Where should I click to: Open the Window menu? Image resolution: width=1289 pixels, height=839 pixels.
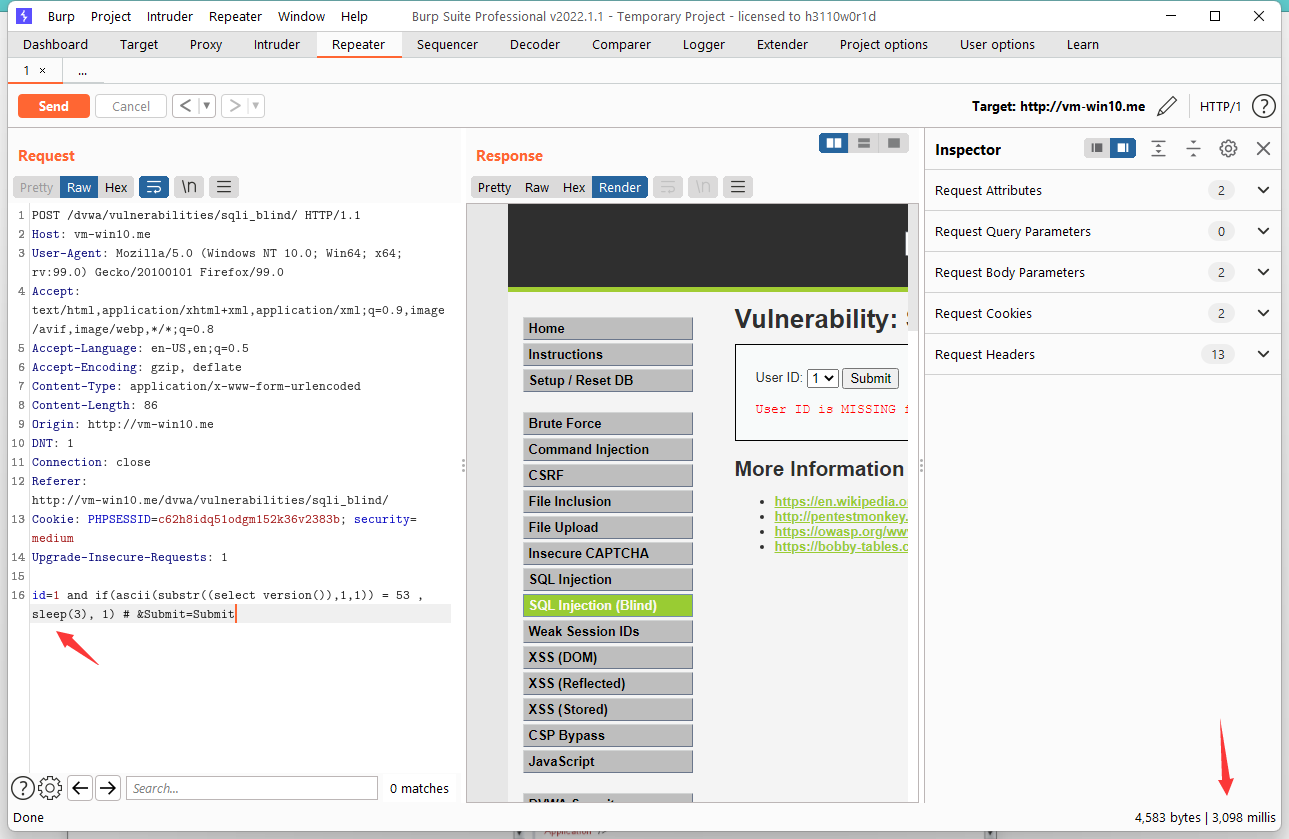tap(301, 16)
